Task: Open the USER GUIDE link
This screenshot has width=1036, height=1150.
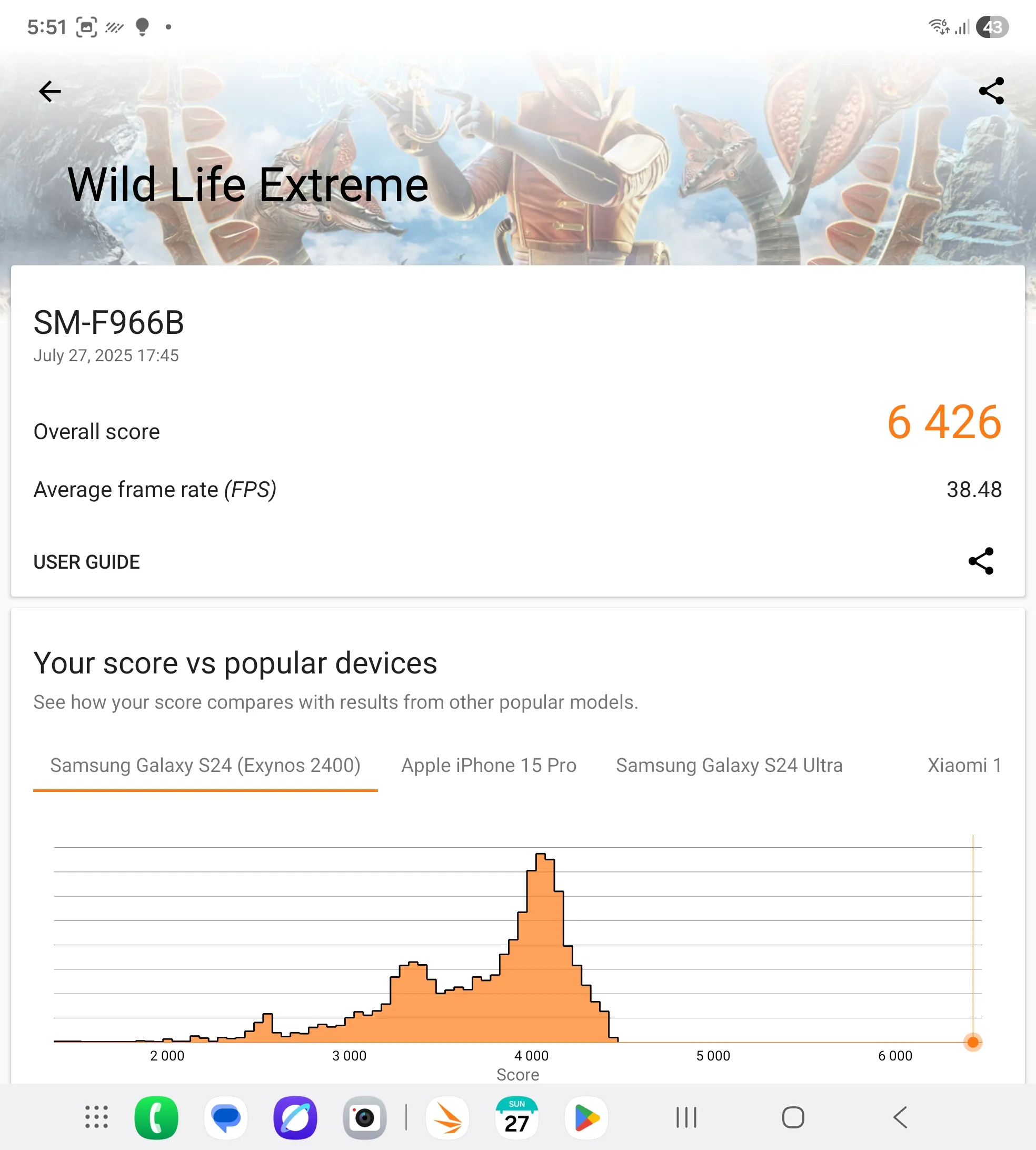Action: (x=86, y=562)
